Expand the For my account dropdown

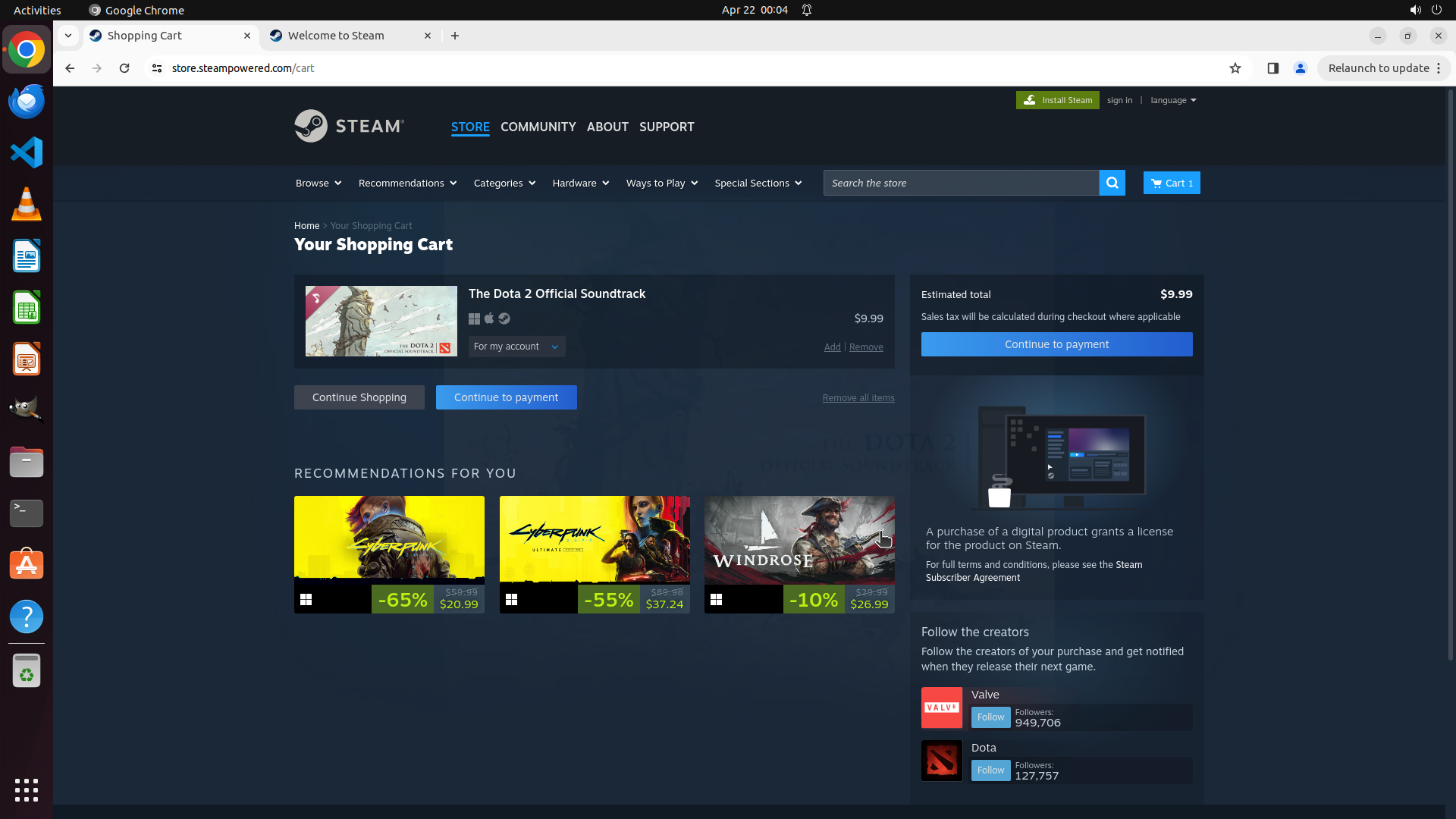(x=516, y=347)
